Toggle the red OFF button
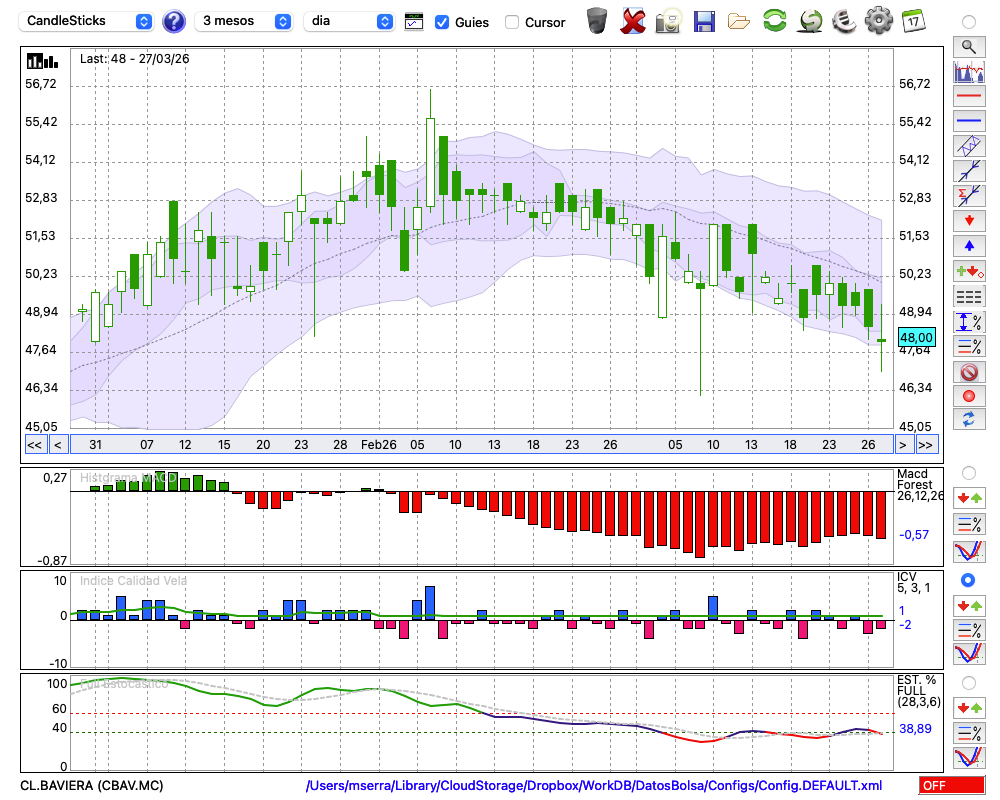1000x800 pixels. 951,786
